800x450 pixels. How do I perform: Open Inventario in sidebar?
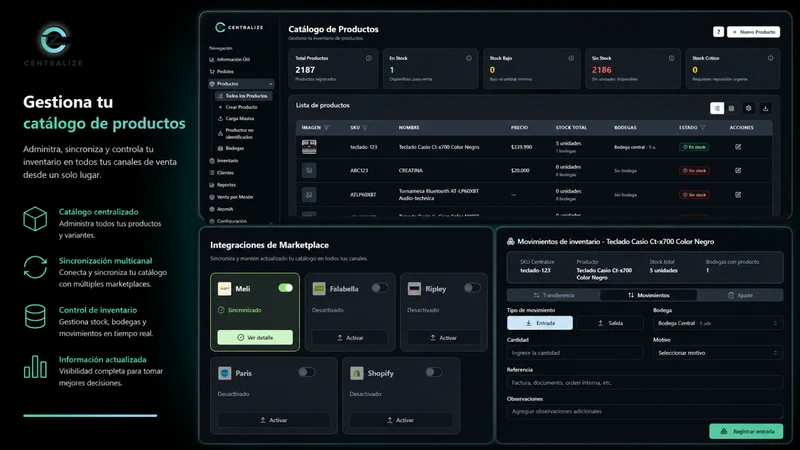pyautogui.click(x=224, y=161)
